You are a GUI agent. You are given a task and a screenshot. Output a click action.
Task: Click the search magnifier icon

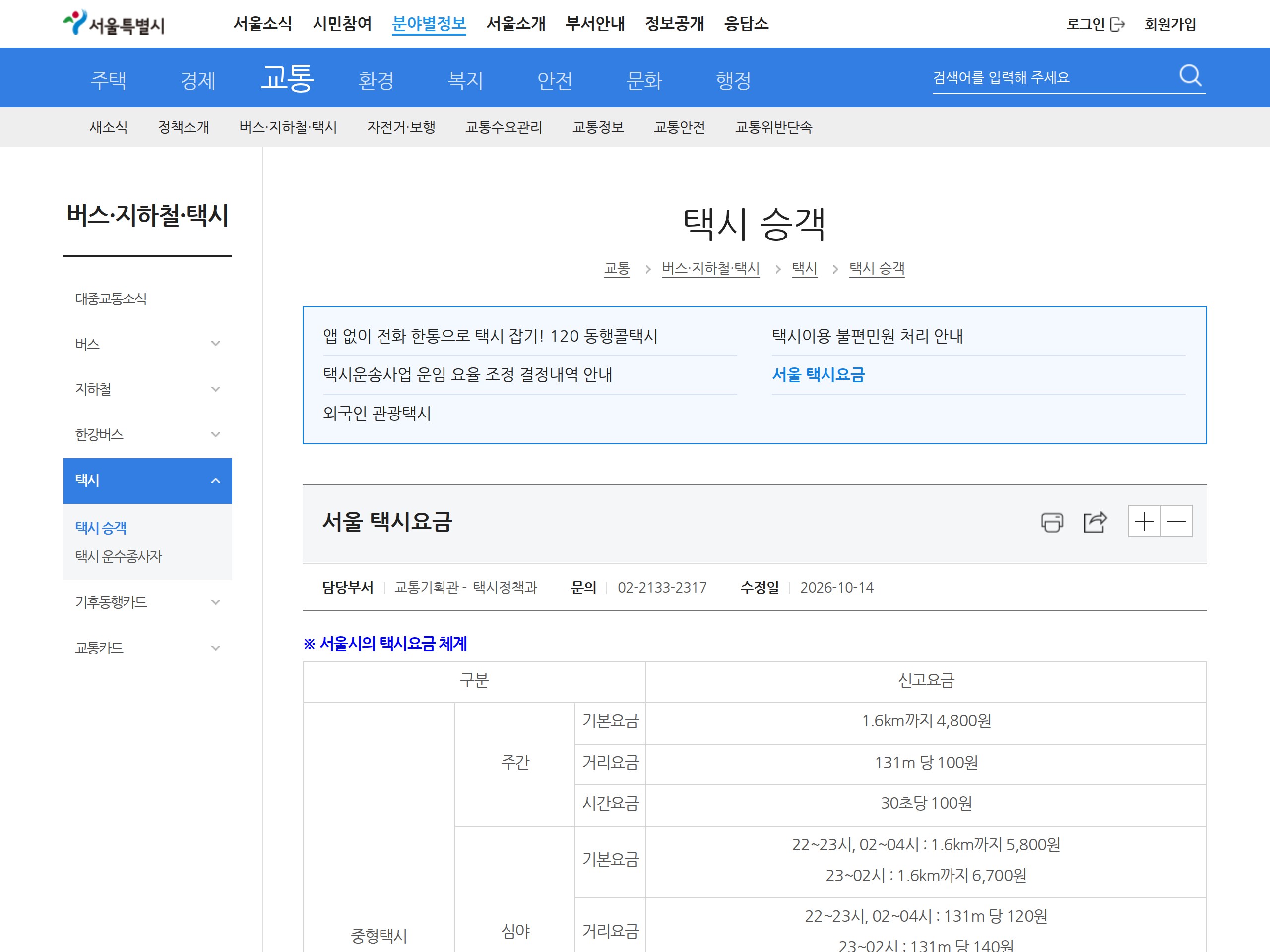click(1190, 76)
